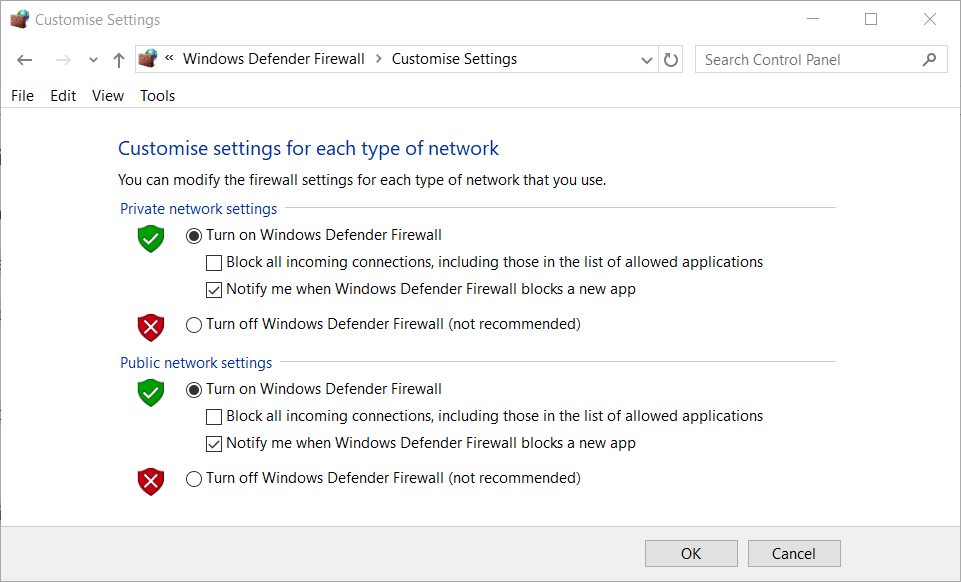Click the green shield under Private network
This screenshot has width=961, height=582.
[x=151, y=238]
